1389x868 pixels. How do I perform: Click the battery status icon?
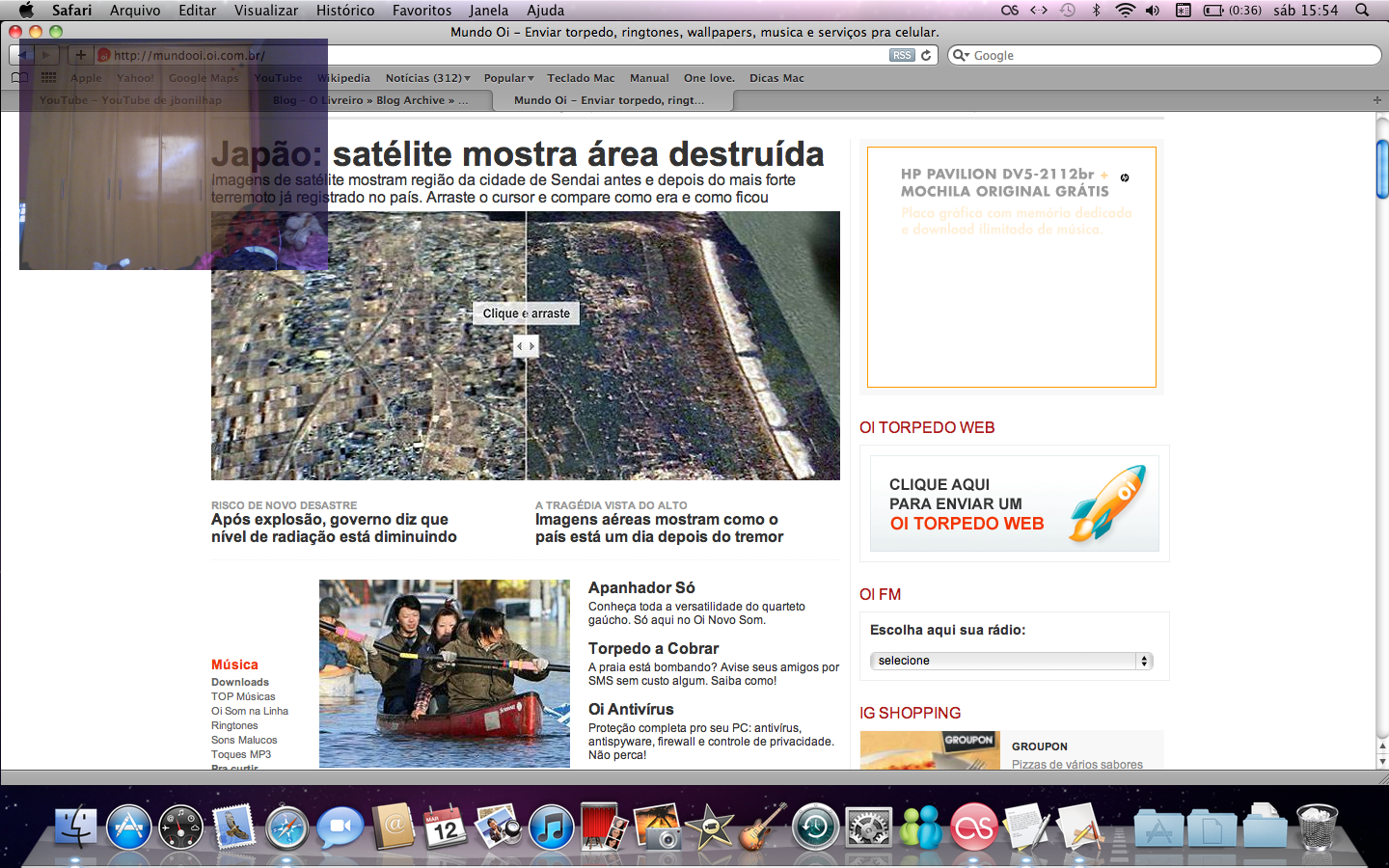(1213, 10)
